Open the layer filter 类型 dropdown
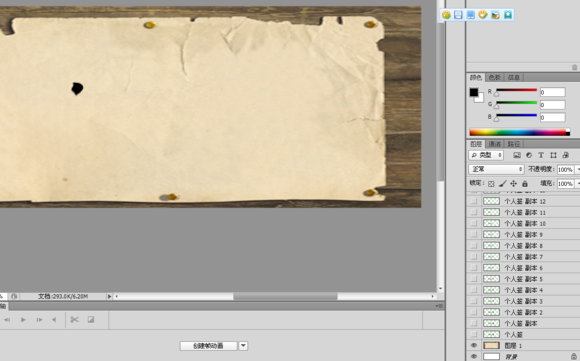This screenshot has width=580, height=361. (x=486, y=155)
